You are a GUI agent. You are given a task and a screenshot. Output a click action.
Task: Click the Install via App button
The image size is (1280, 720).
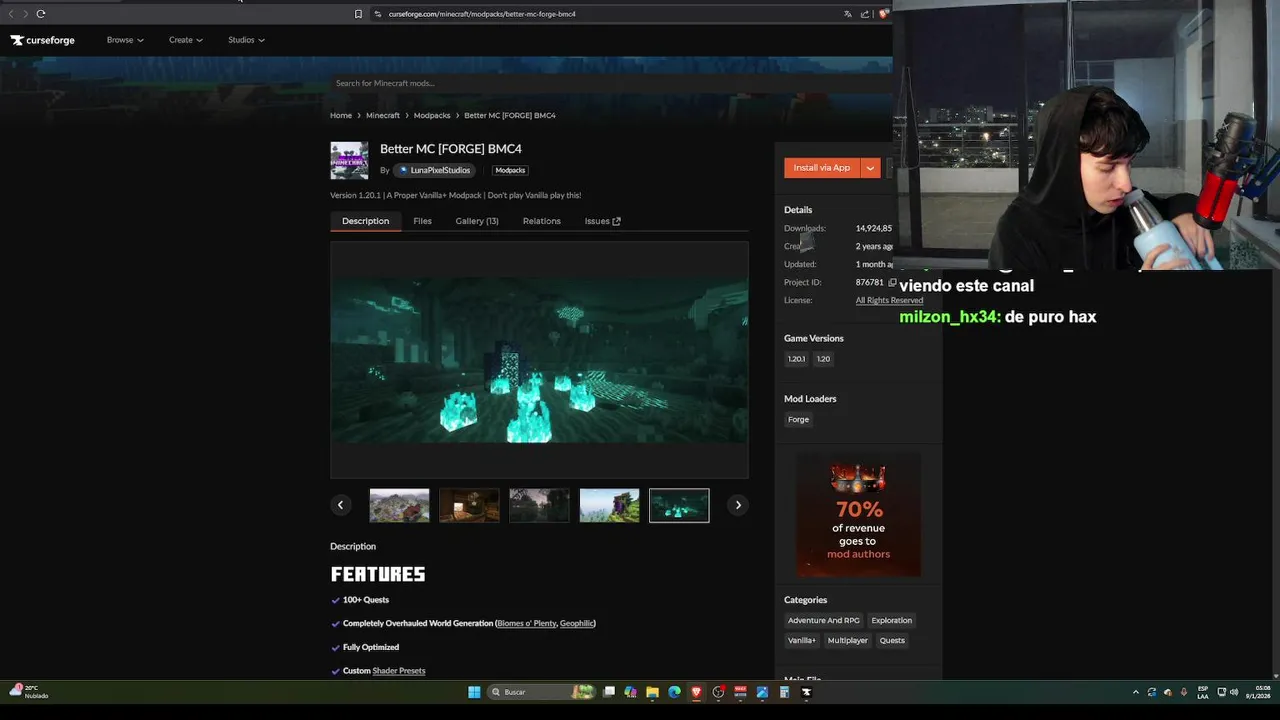point(822,168)
